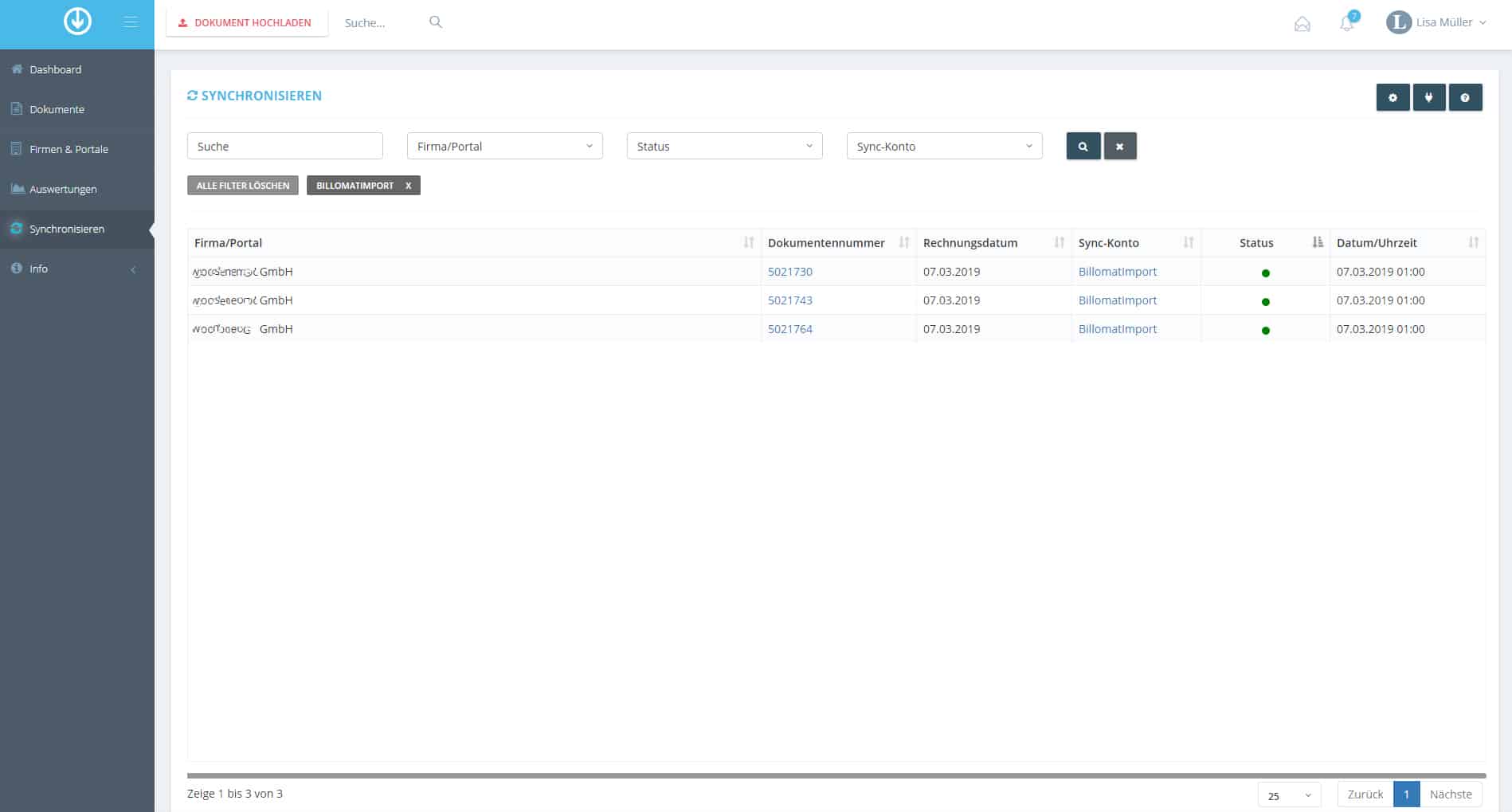The image size is (1512, 812).
Task: Sort by Datum/Uhrzeit column arrows
Action: click(x=1474, y=242)
